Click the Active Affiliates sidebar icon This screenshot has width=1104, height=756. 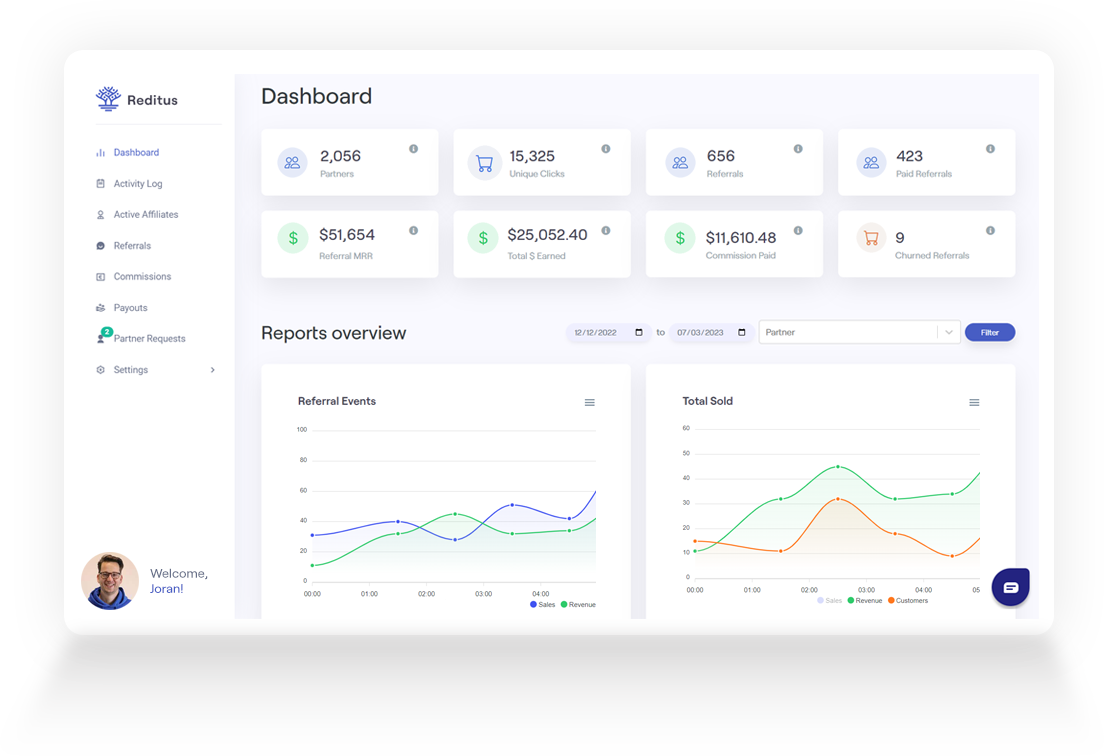click(x=101, y=214)
